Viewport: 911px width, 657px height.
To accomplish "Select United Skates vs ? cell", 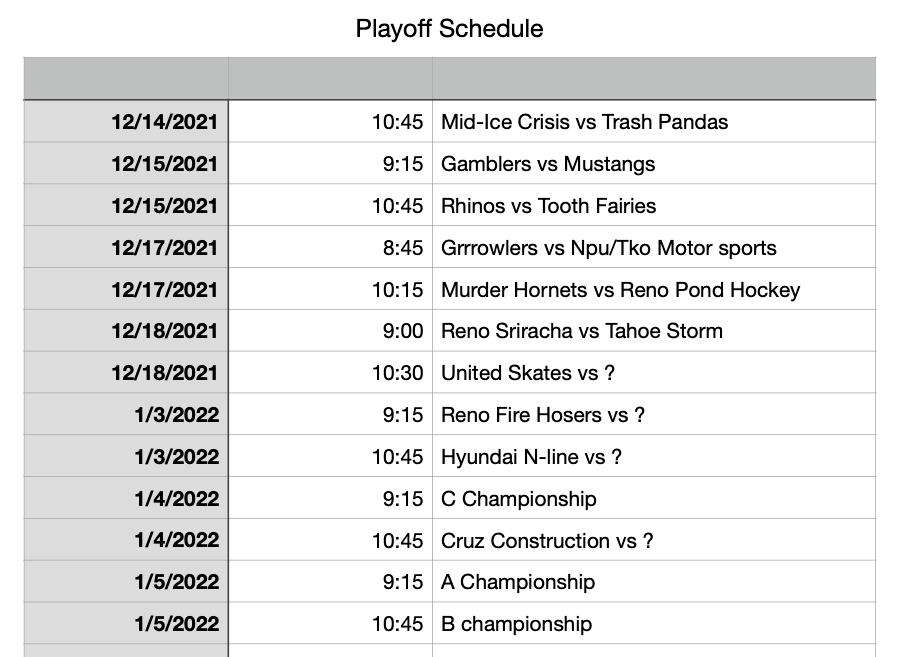I will [x=527, y=373].
